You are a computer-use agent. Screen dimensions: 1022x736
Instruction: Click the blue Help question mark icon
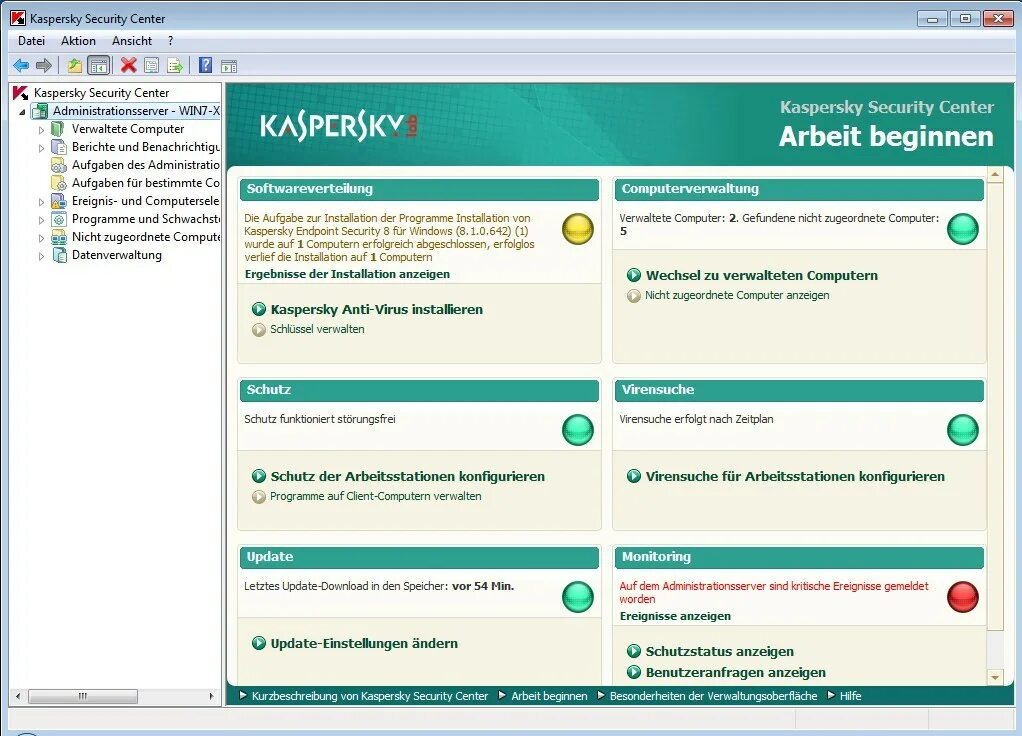[x=205, y=65]
